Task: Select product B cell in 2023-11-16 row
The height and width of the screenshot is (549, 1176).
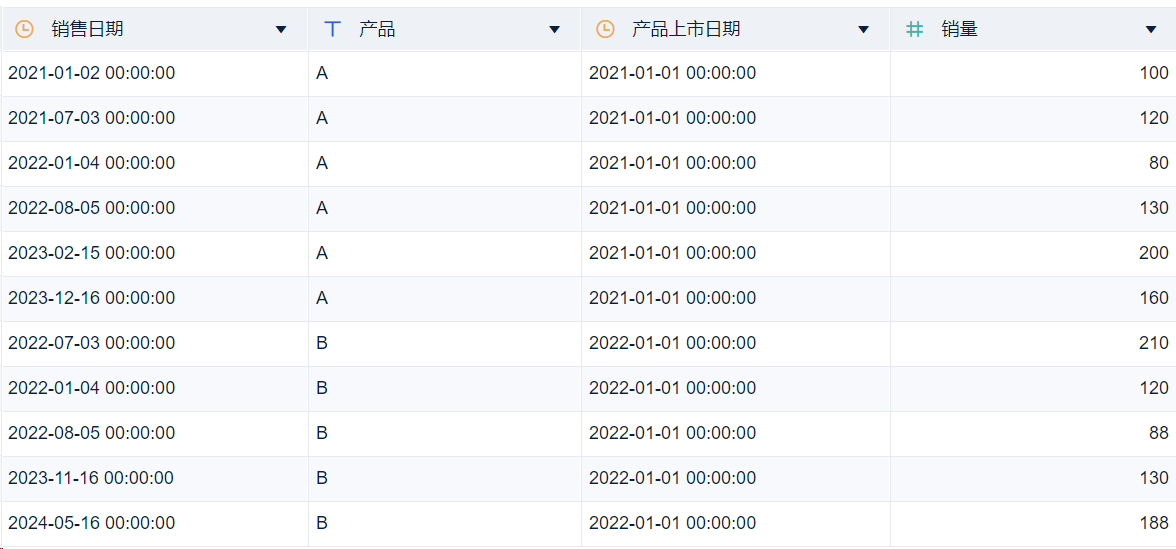Action: pos(322,478)
